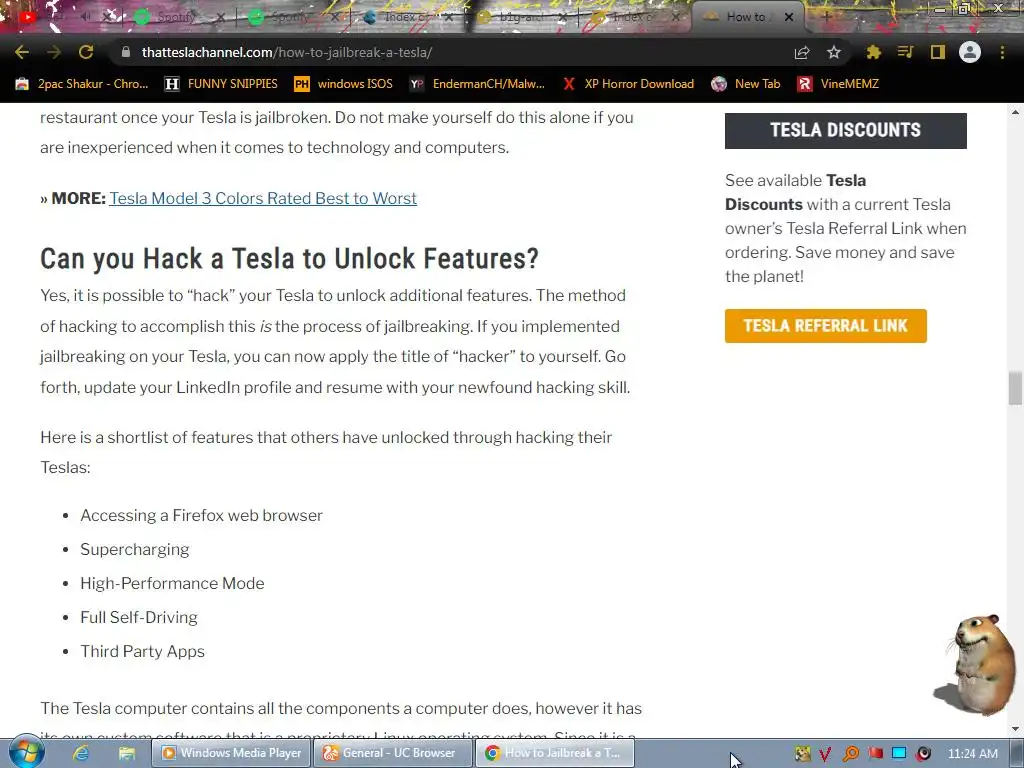Click the orange magnifier tray icon
1024x768 pixels.
coord(850,754)
